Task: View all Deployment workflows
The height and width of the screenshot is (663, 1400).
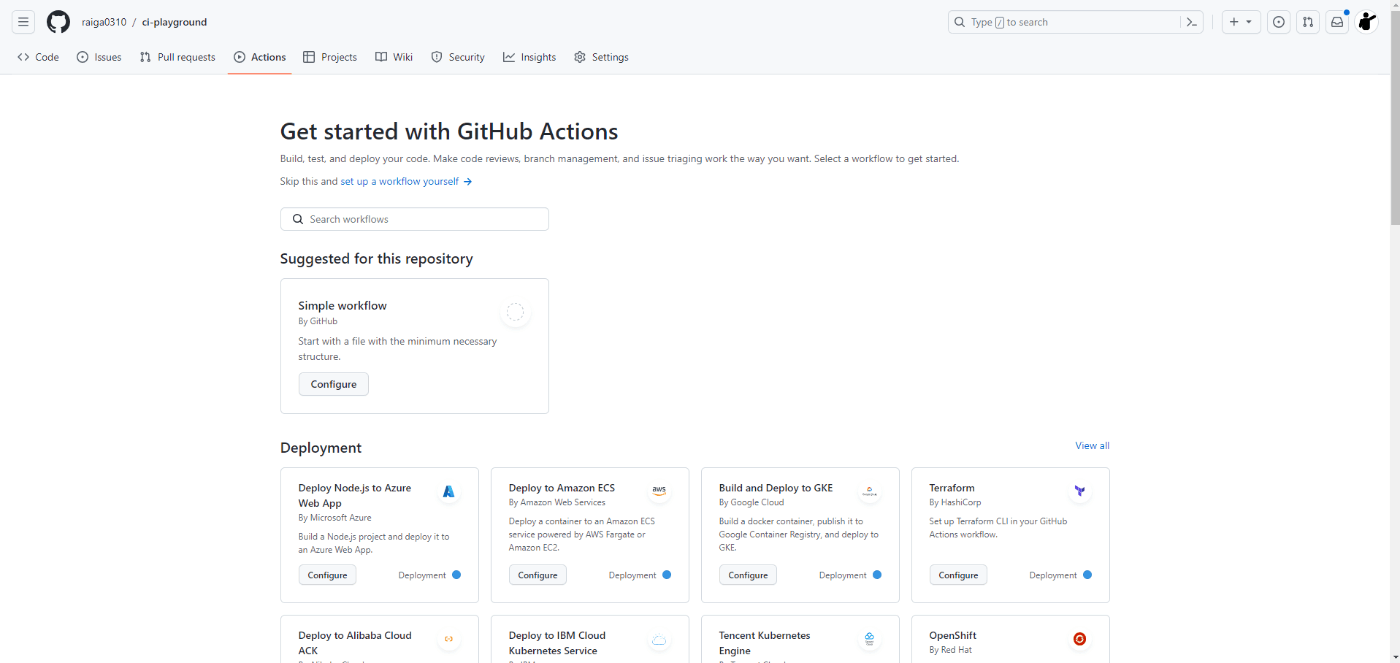Action: [x=1092, y=446]
